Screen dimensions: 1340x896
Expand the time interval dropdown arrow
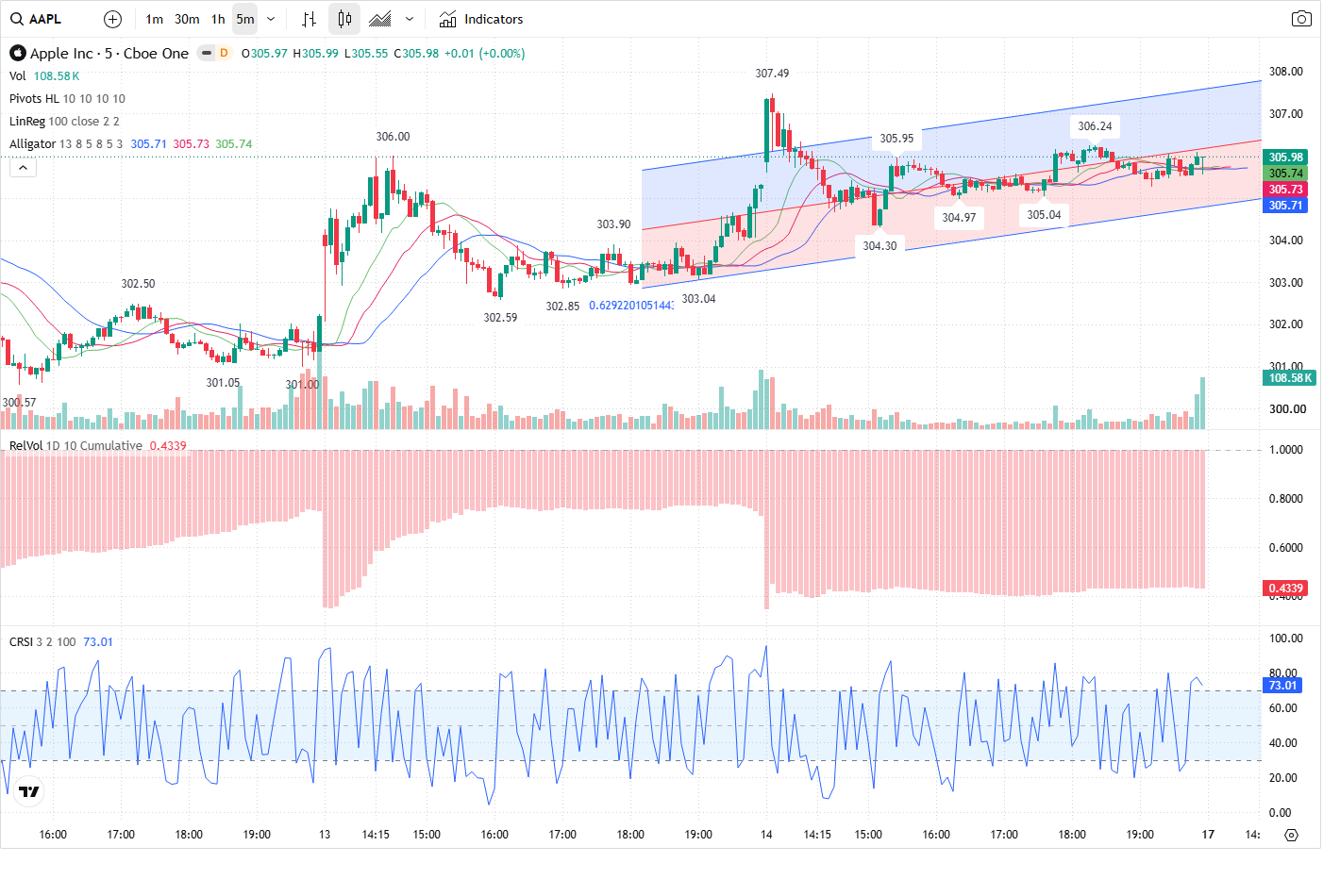(271, 19)
